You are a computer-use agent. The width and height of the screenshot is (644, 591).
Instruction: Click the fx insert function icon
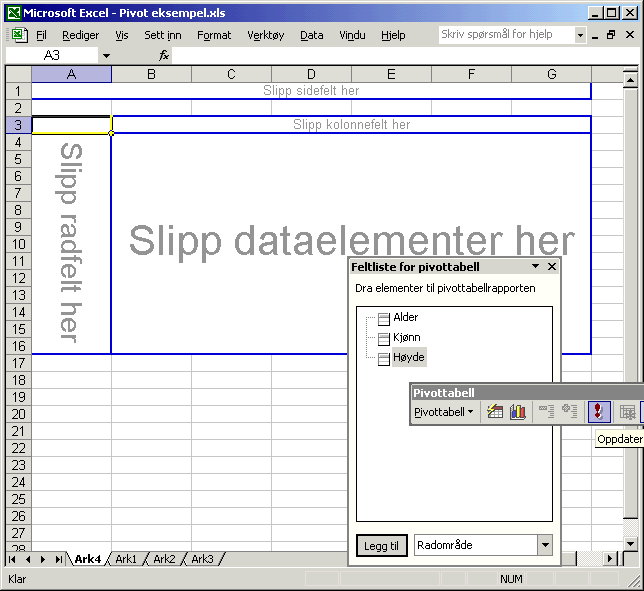click(x=164, y=56)
